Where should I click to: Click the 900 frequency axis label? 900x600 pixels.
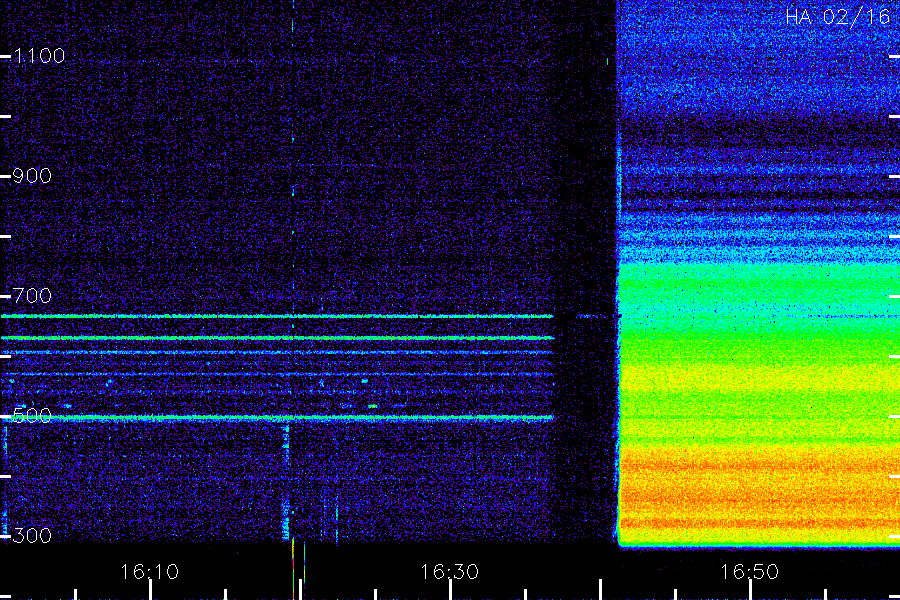point(32,176)
